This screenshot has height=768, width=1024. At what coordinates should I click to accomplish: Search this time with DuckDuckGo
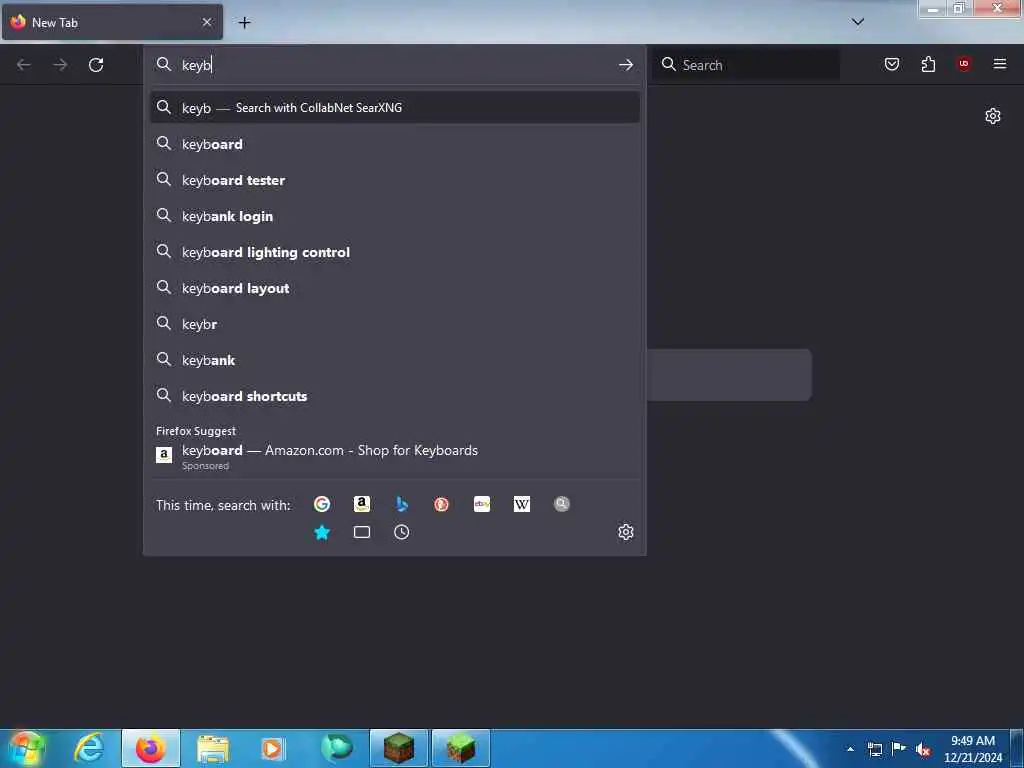(x=441, y=504)
